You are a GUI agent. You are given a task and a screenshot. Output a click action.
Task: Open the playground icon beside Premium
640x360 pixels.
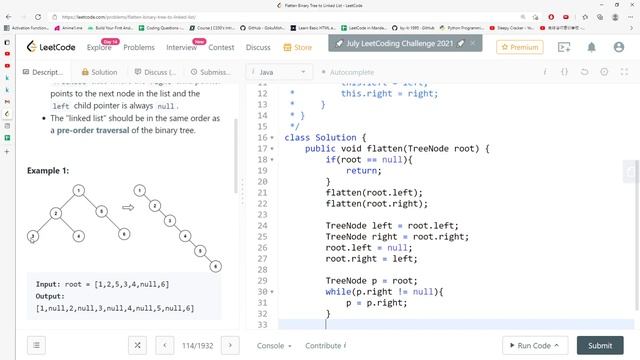[x=564, y=47]
